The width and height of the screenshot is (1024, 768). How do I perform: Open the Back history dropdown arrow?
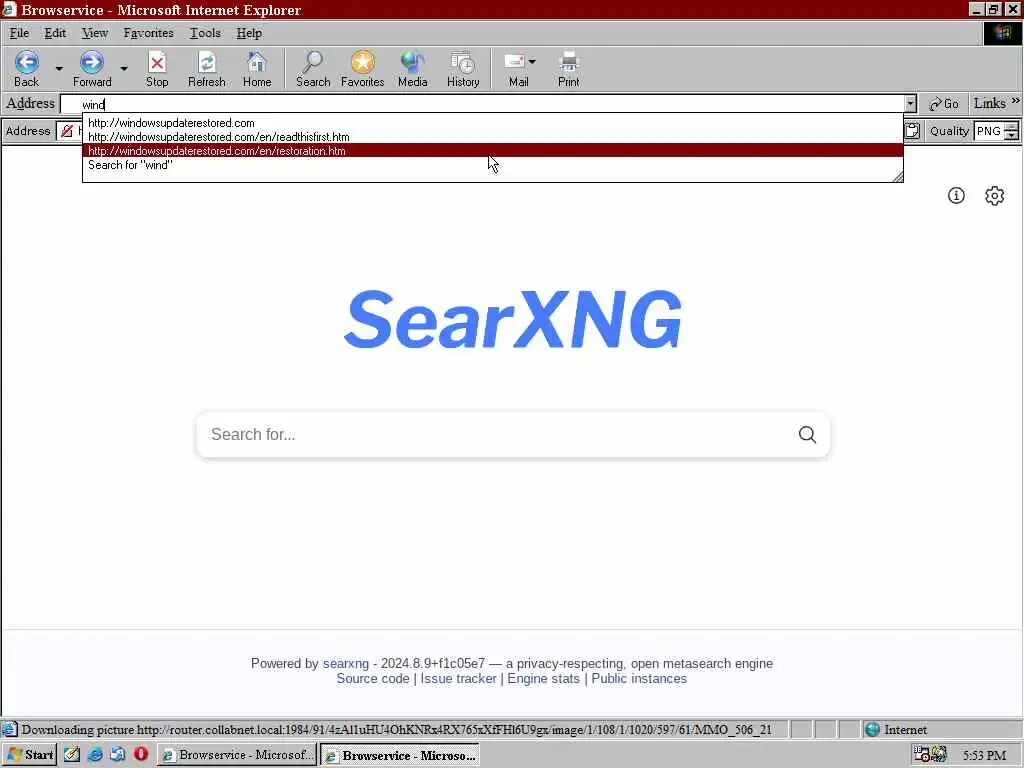[x=59, y=69]
